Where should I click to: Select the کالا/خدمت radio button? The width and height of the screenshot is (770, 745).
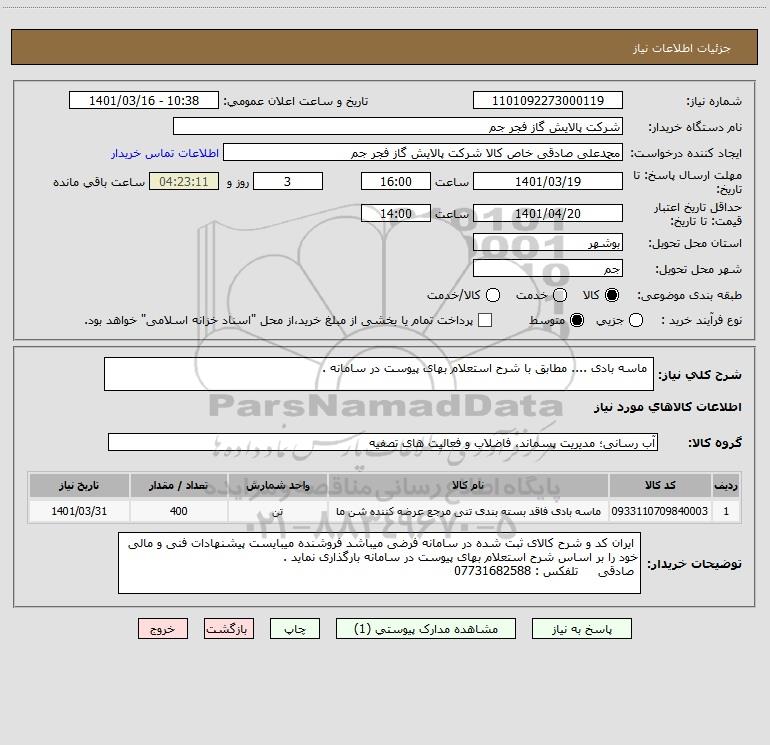click(x=493, y=295)
